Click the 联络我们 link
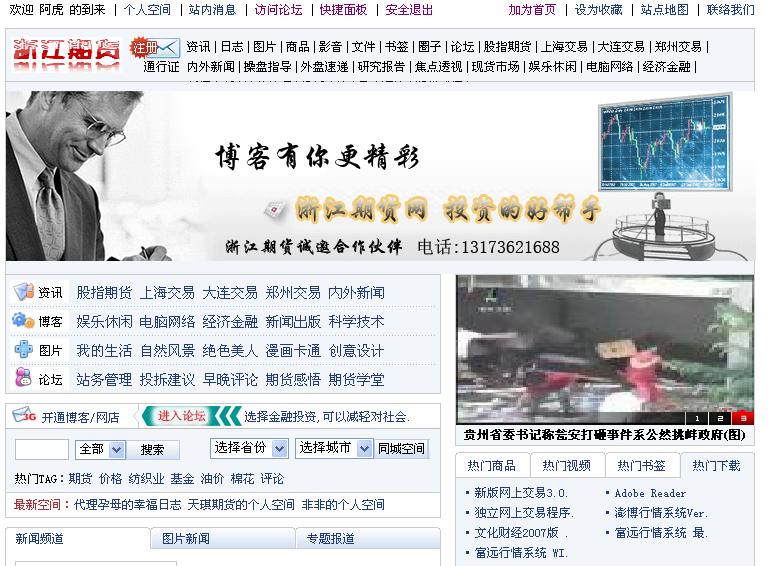Viewport: 769px width, 566px height. coord(730,10)
